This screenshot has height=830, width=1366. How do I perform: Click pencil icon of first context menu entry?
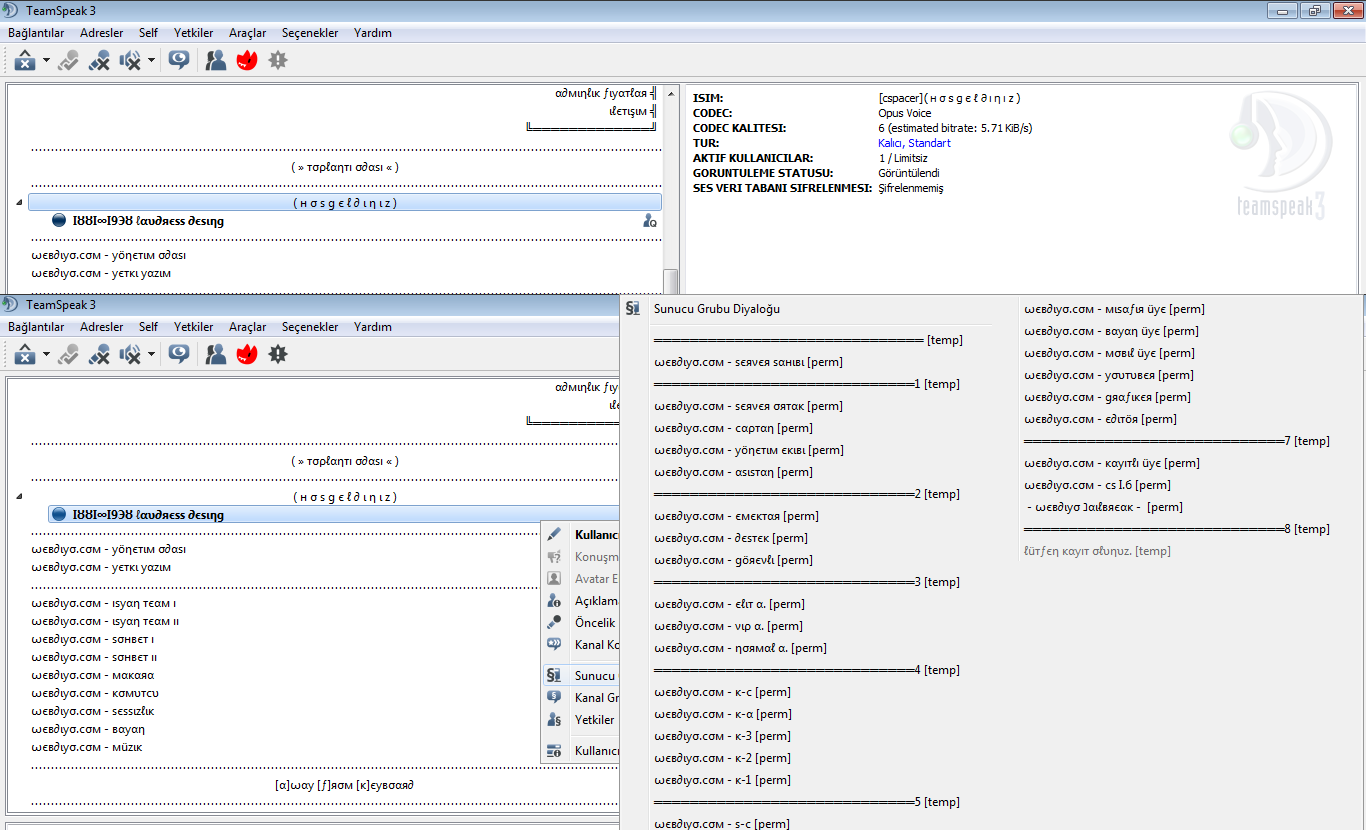[554, 535]
